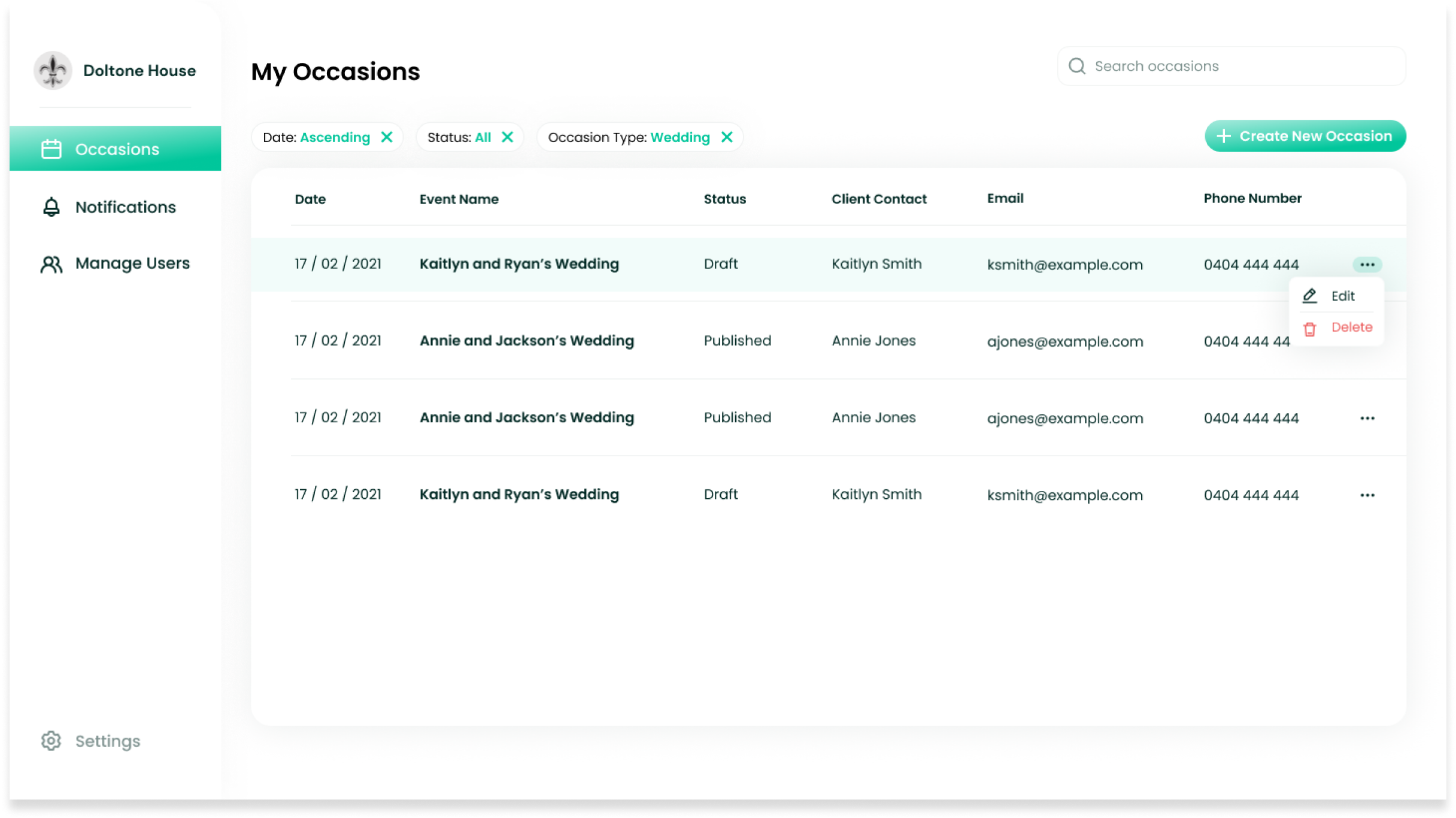Click the red trash icon in the popup
The height and width of the screenshot is (818, 1456).
(1309, 329)
